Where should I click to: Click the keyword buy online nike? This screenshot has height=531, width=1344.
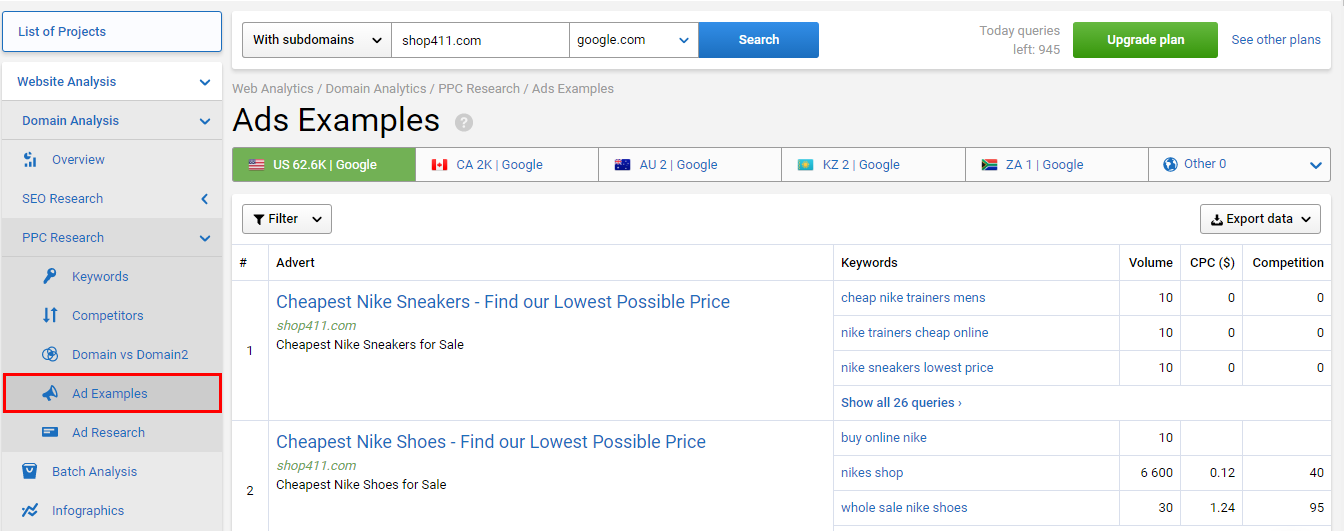[x=884, y=438]
